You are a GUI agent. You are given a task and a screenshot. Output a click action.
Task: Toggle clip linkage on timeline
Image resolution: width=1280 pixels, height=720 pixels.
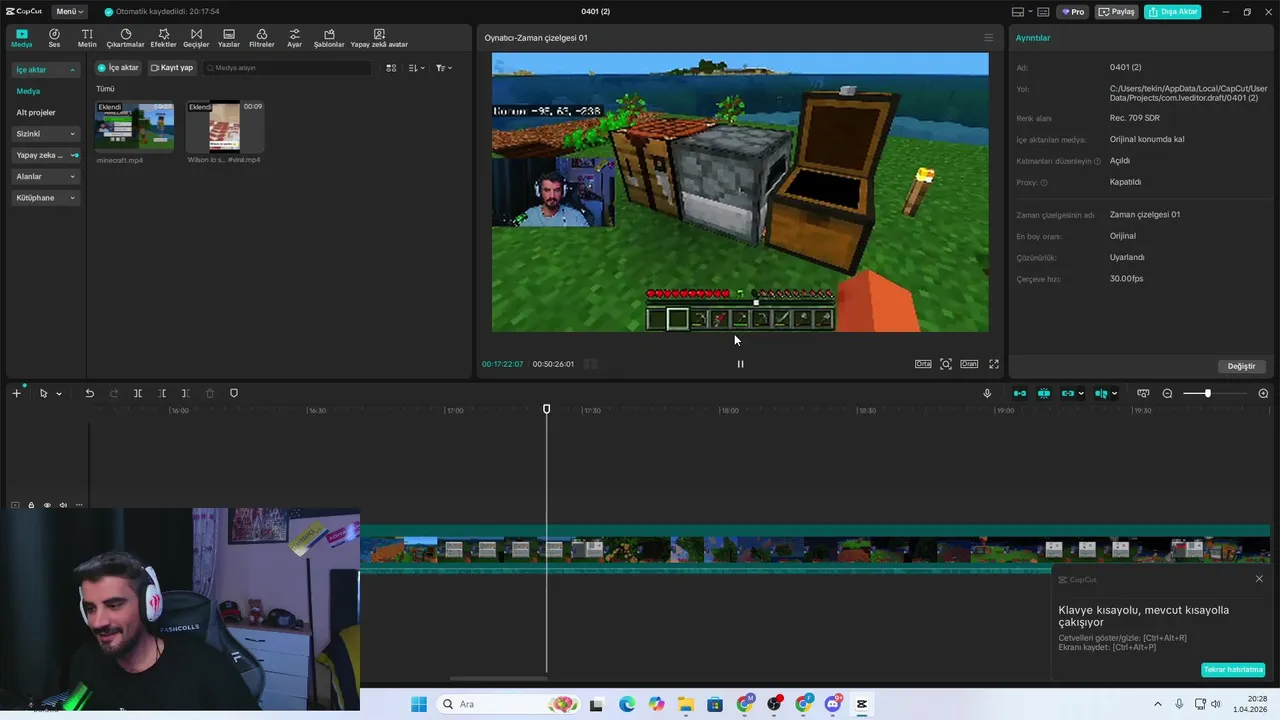[x=1068, y=393]
